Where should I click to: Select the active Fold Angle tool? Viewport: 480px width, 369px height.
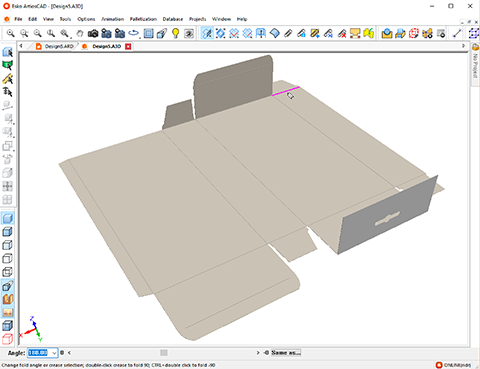pyautogui.click(x=207, y=33)
